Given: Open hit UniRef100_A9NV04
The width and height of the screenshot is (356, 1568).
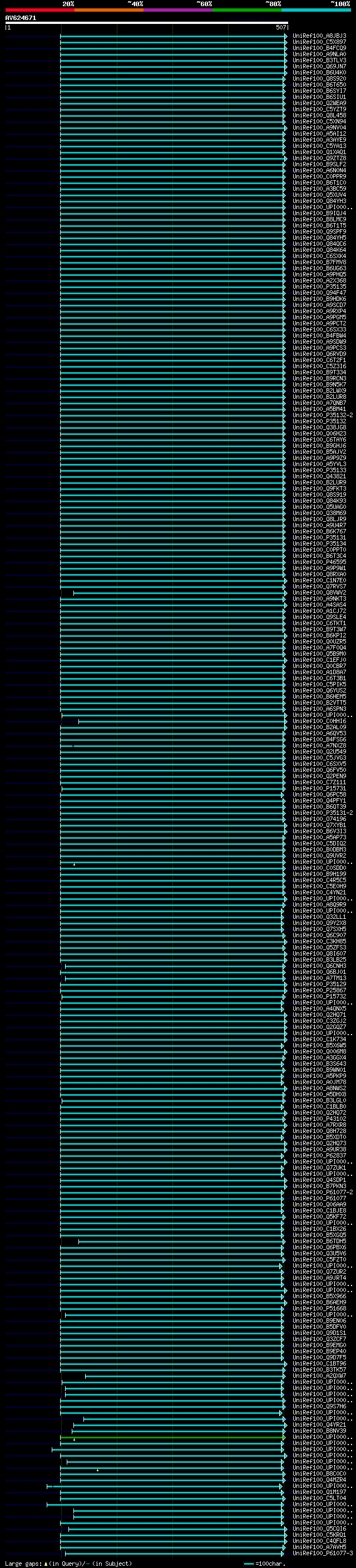Looking at the screenshot, I should coord(319,128).
